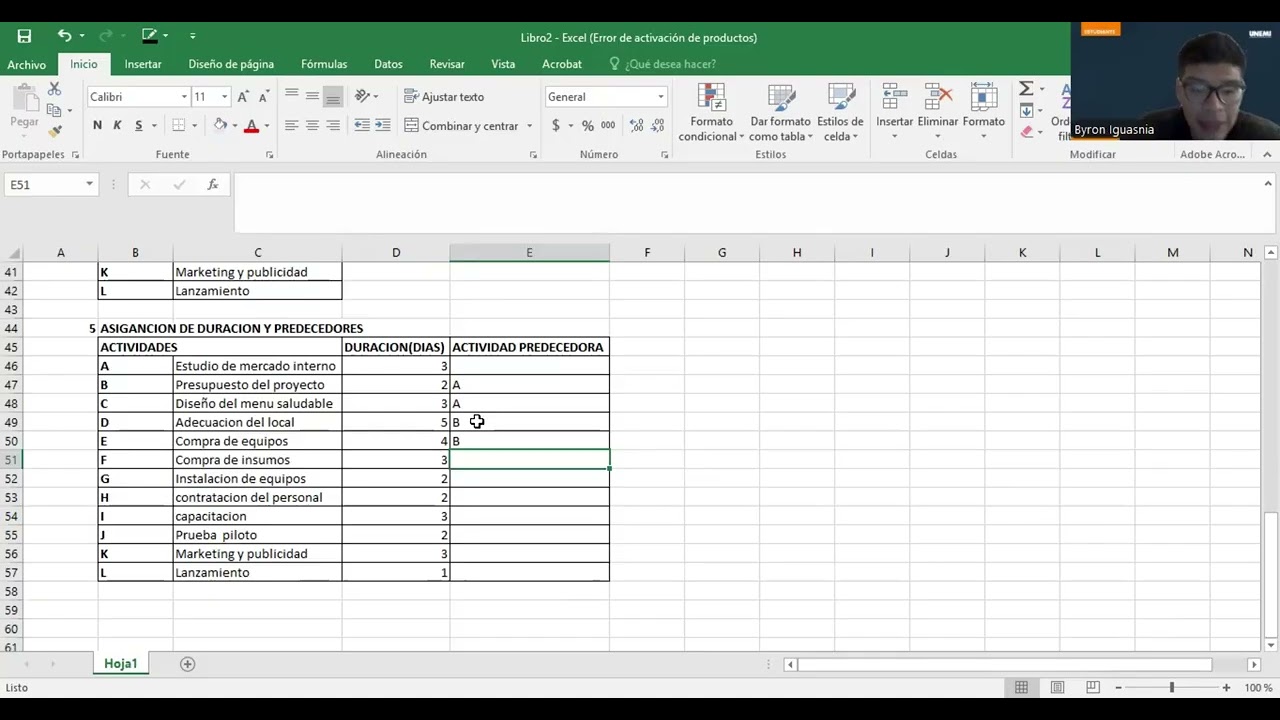Select the Hoja1 sheet tab
The image size is (1280, 720).
pyautogui.click(x=121, y=664)
